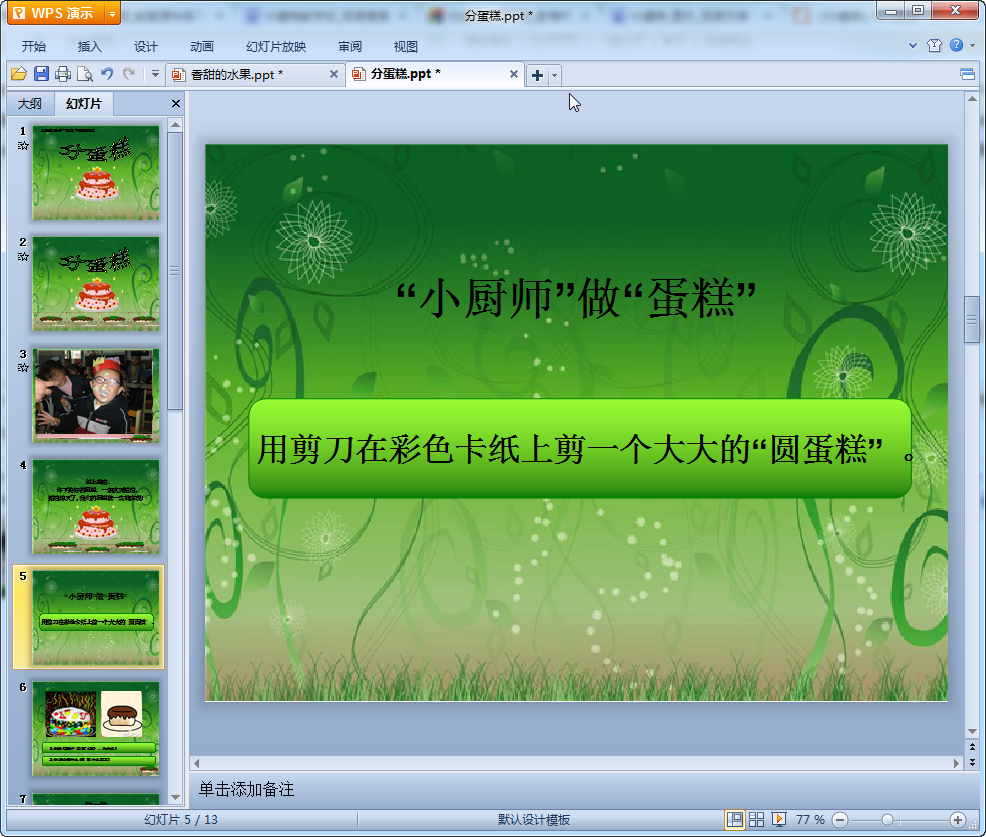Switch to Normal view icon in status bar
The image size is (986, 837).
[734, 819]
